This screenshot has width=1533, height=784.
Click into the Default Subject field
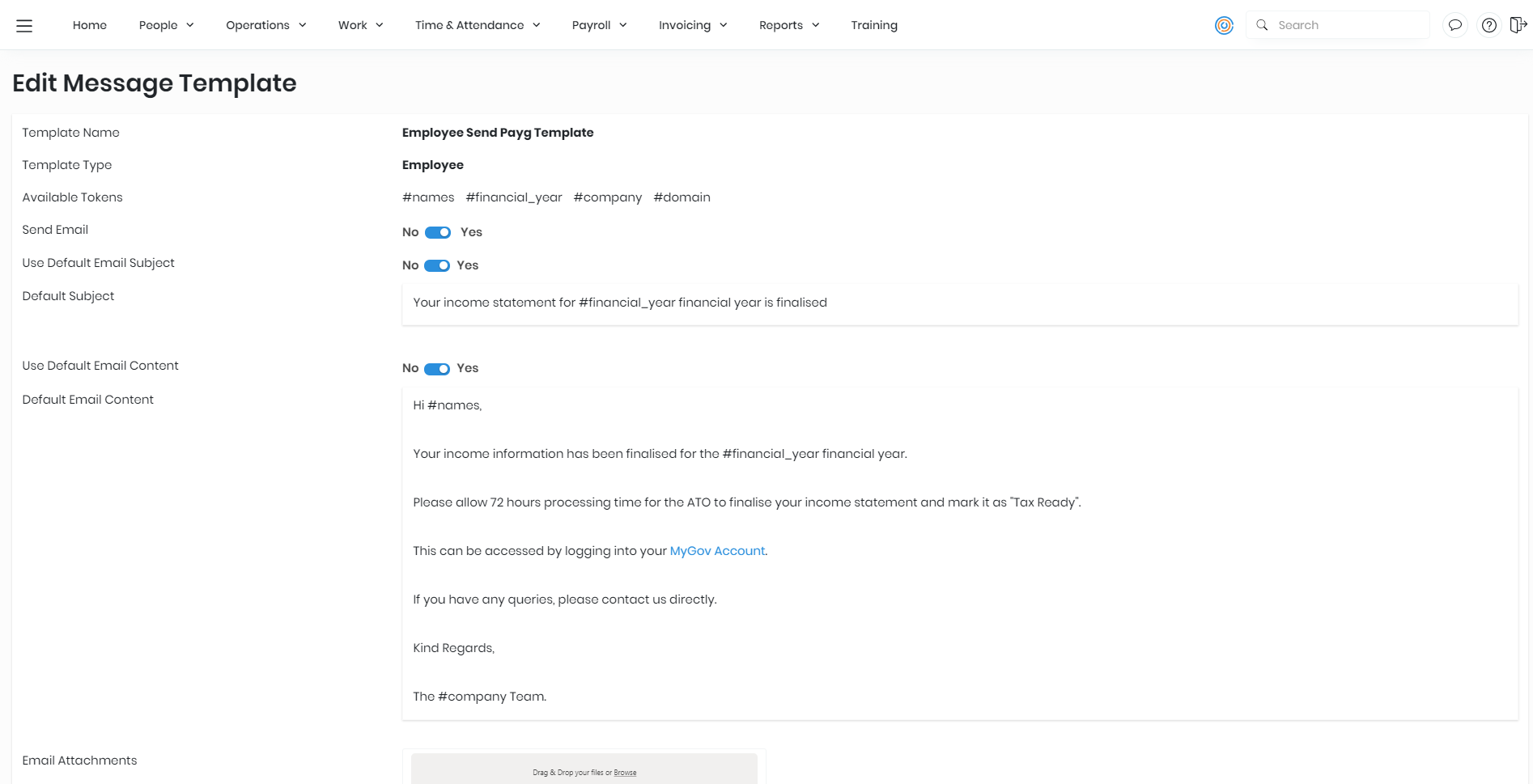tap(959, 303)
